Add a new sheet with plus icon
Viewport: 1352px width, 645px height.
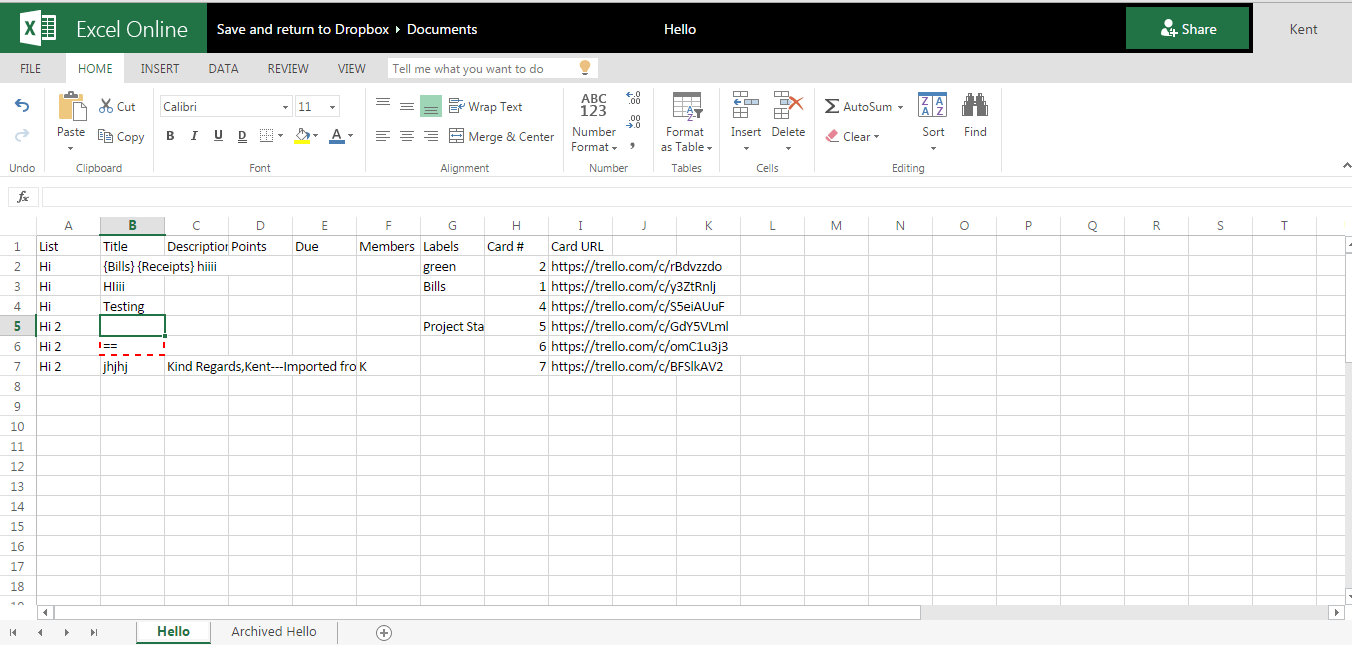(384, 632)
